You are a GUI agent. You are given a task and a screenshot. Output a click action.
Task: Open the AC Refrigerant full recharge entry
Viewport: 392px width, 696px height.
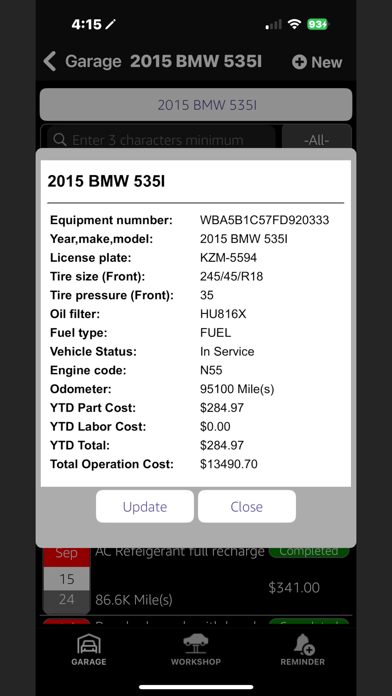point(180,552)
